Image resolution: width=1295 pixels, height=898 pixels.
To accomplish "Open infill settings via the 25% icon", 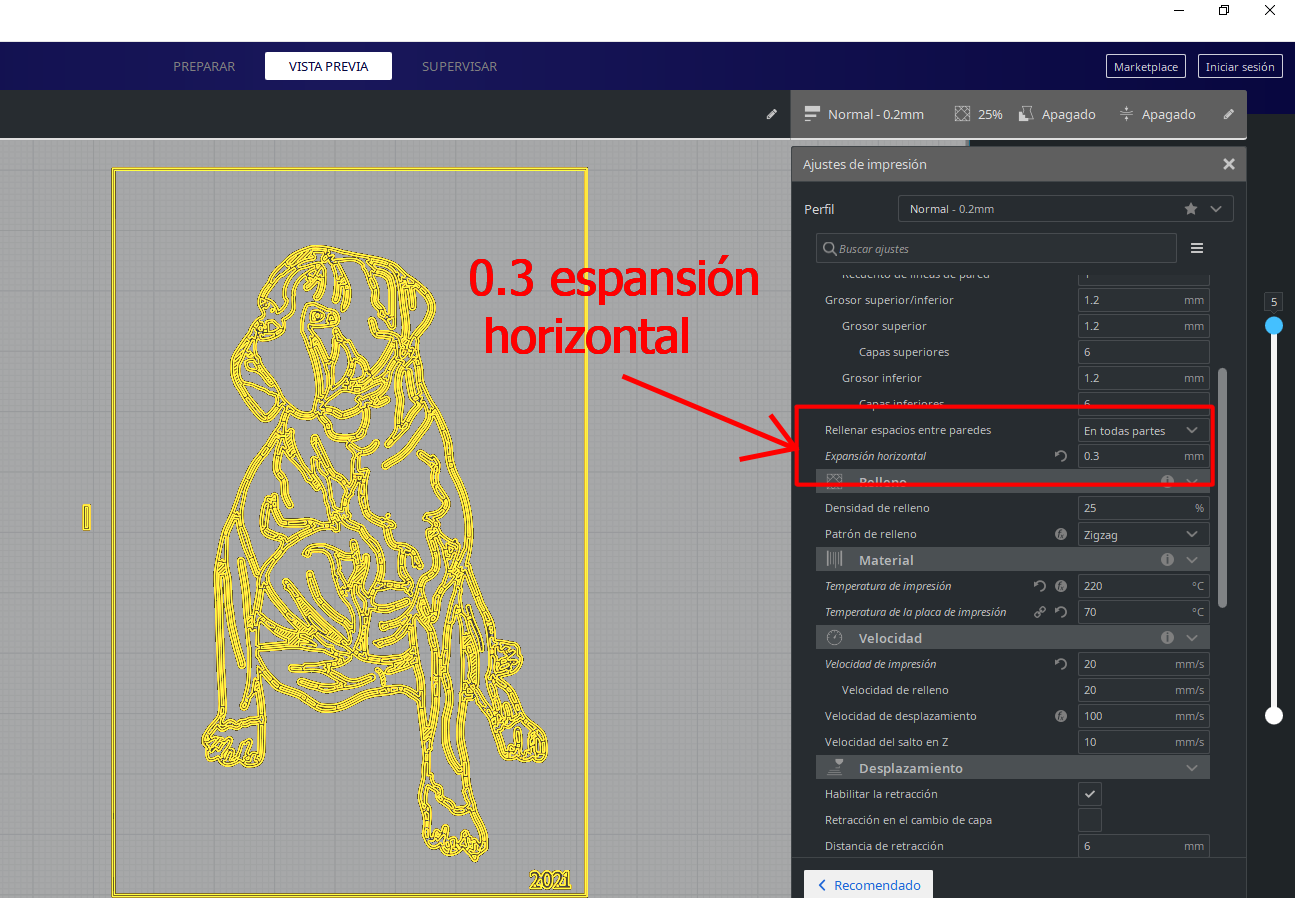I will click(962, 114).
